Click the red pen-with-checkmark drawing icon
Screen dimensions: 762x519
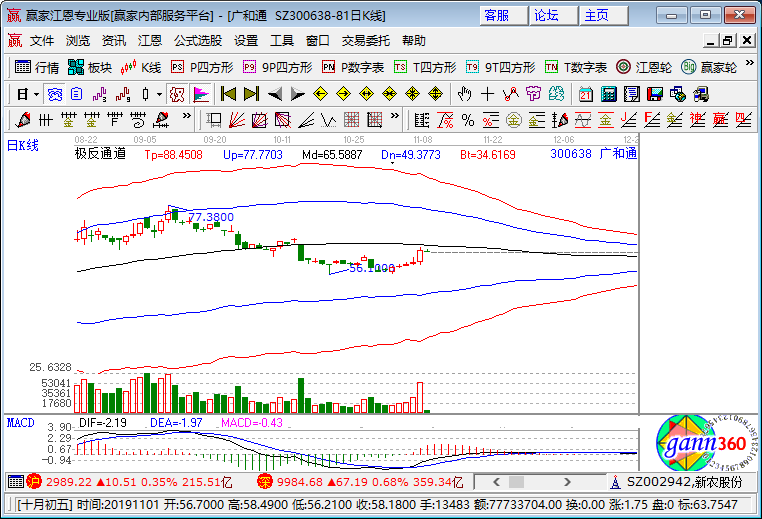pos(23,120)
